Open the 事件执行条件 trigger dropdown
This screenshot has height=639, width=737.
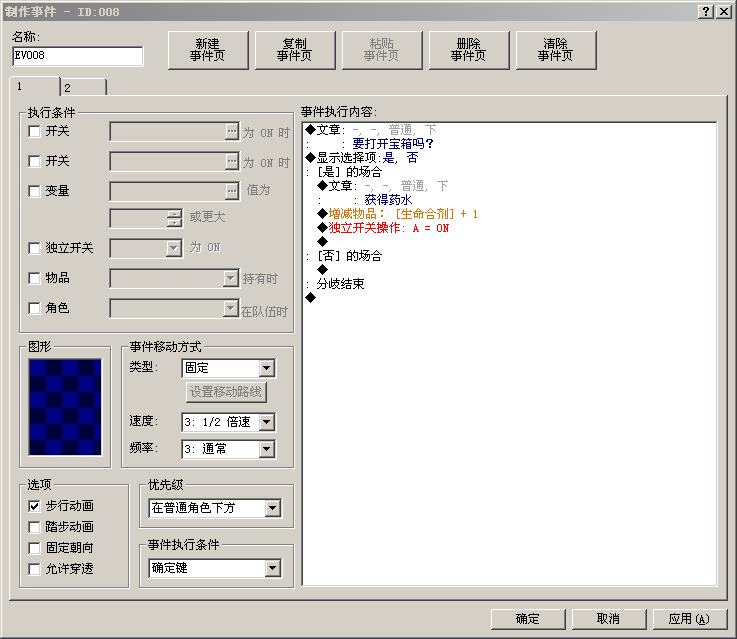(x=273, y=568)
